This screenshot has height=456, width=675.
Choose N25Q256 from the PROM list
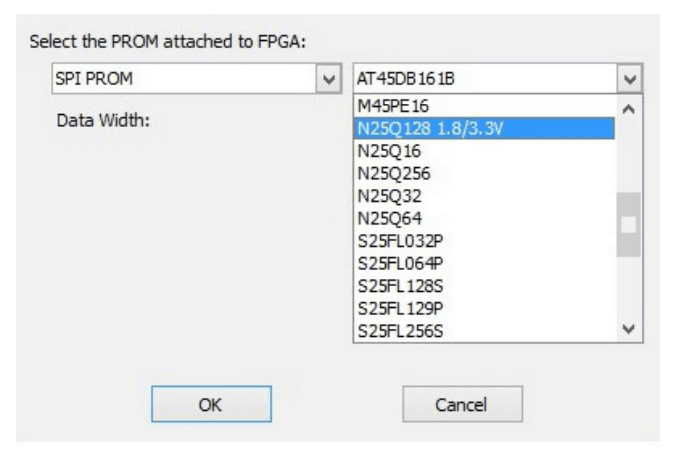[385, 172]
